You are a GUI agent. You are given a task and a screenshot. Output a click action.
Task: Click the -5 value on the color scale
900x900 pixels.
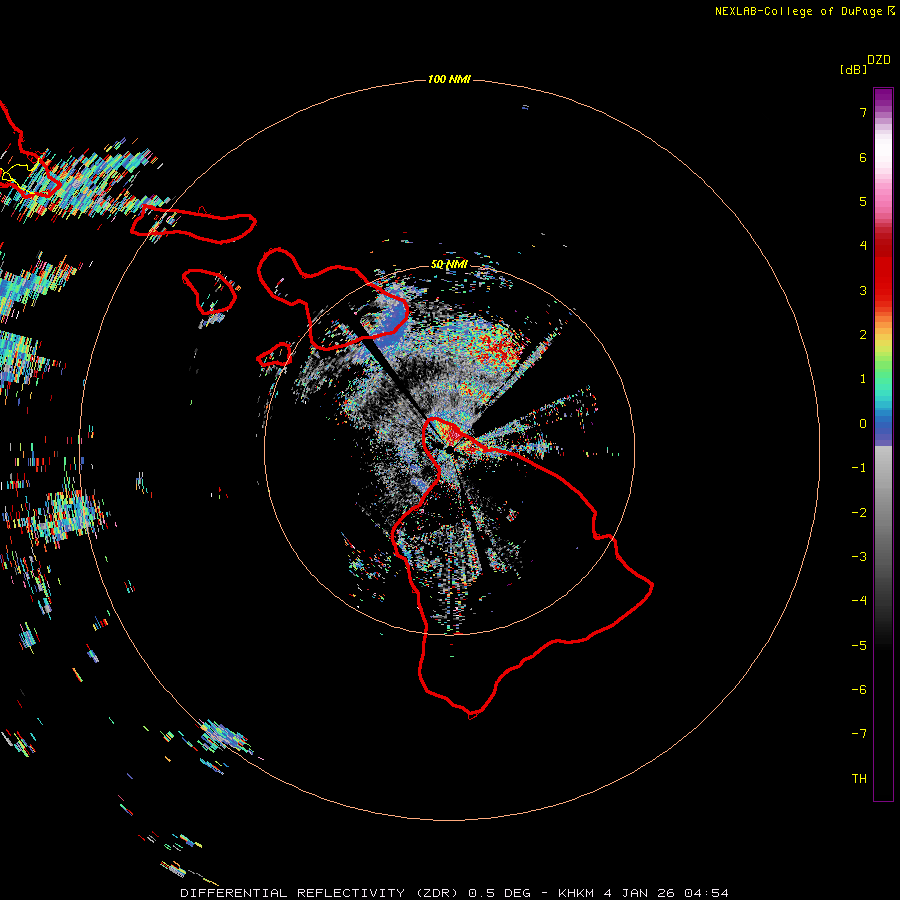(859, 646)
